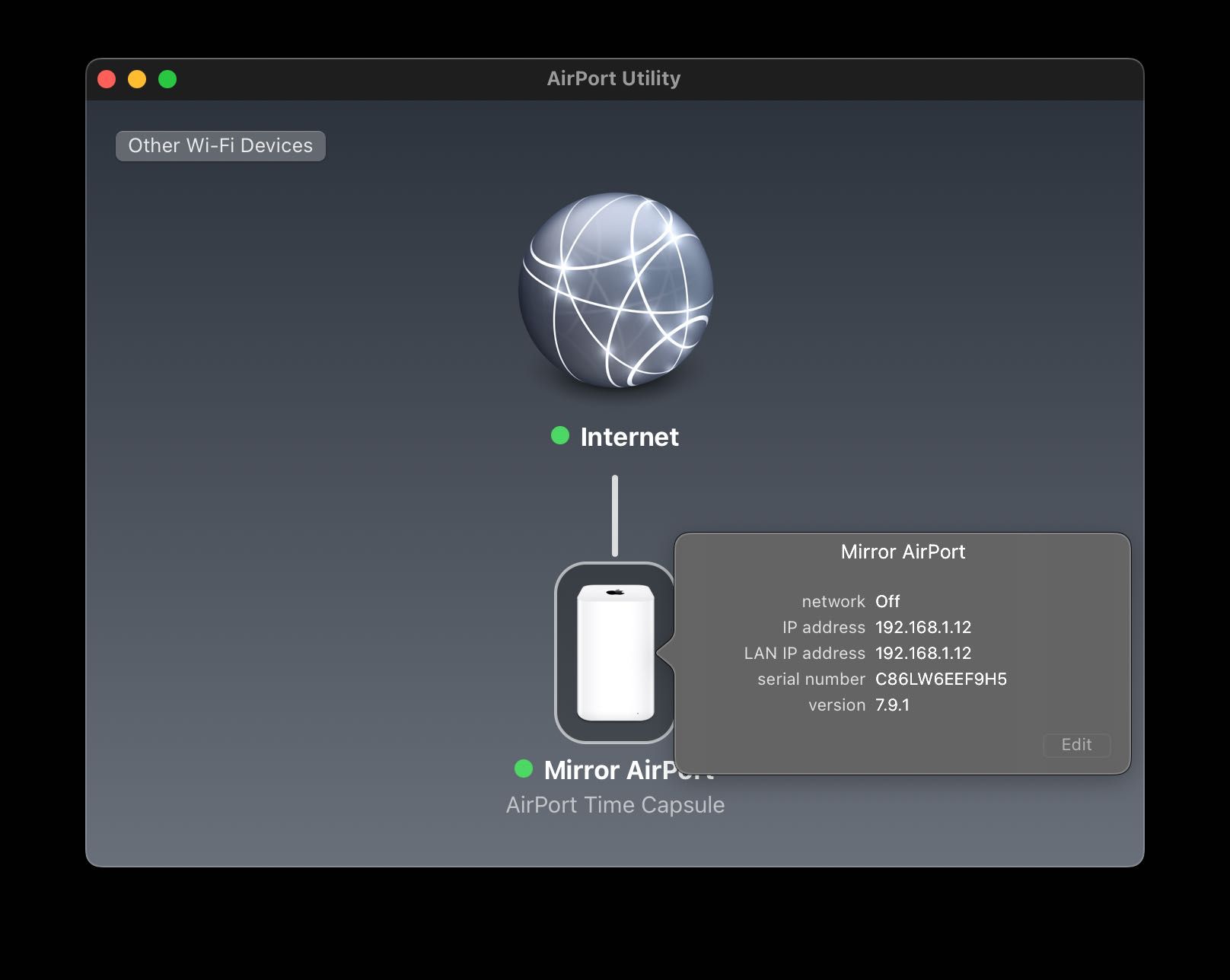Click the green Mirror AirPort status dot
The width and height of the screenshot is (1230, 980).
pyautogui.click(x=524, y=768)
